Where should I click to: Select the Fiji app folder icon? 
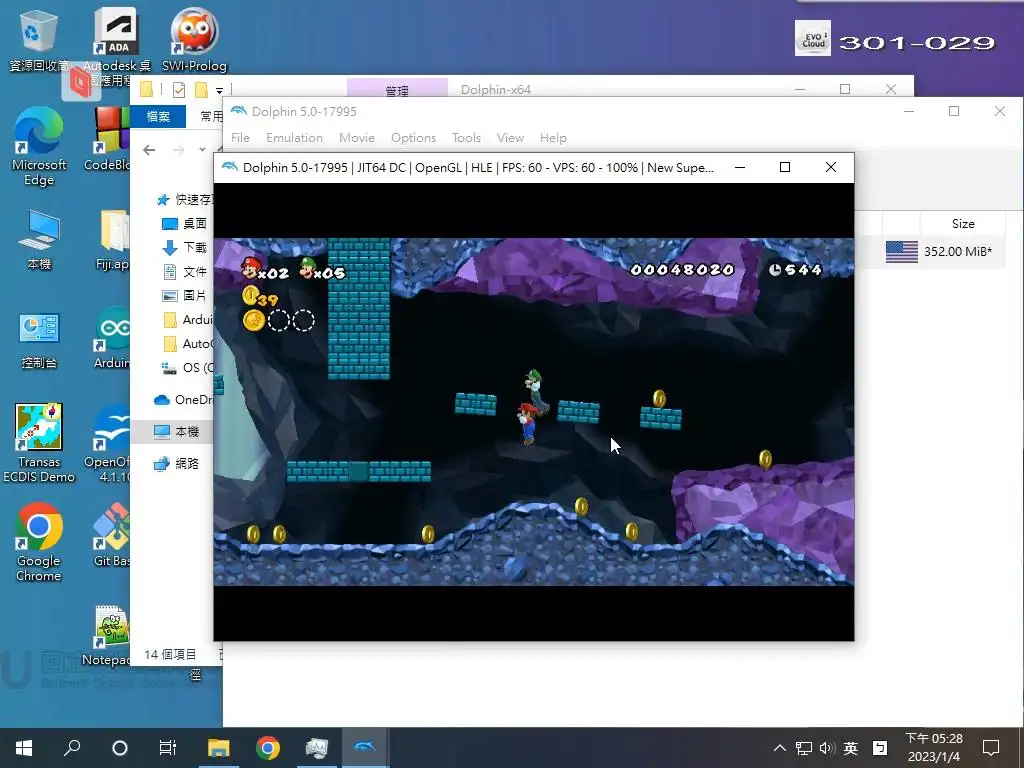click(x=114, y=240)
